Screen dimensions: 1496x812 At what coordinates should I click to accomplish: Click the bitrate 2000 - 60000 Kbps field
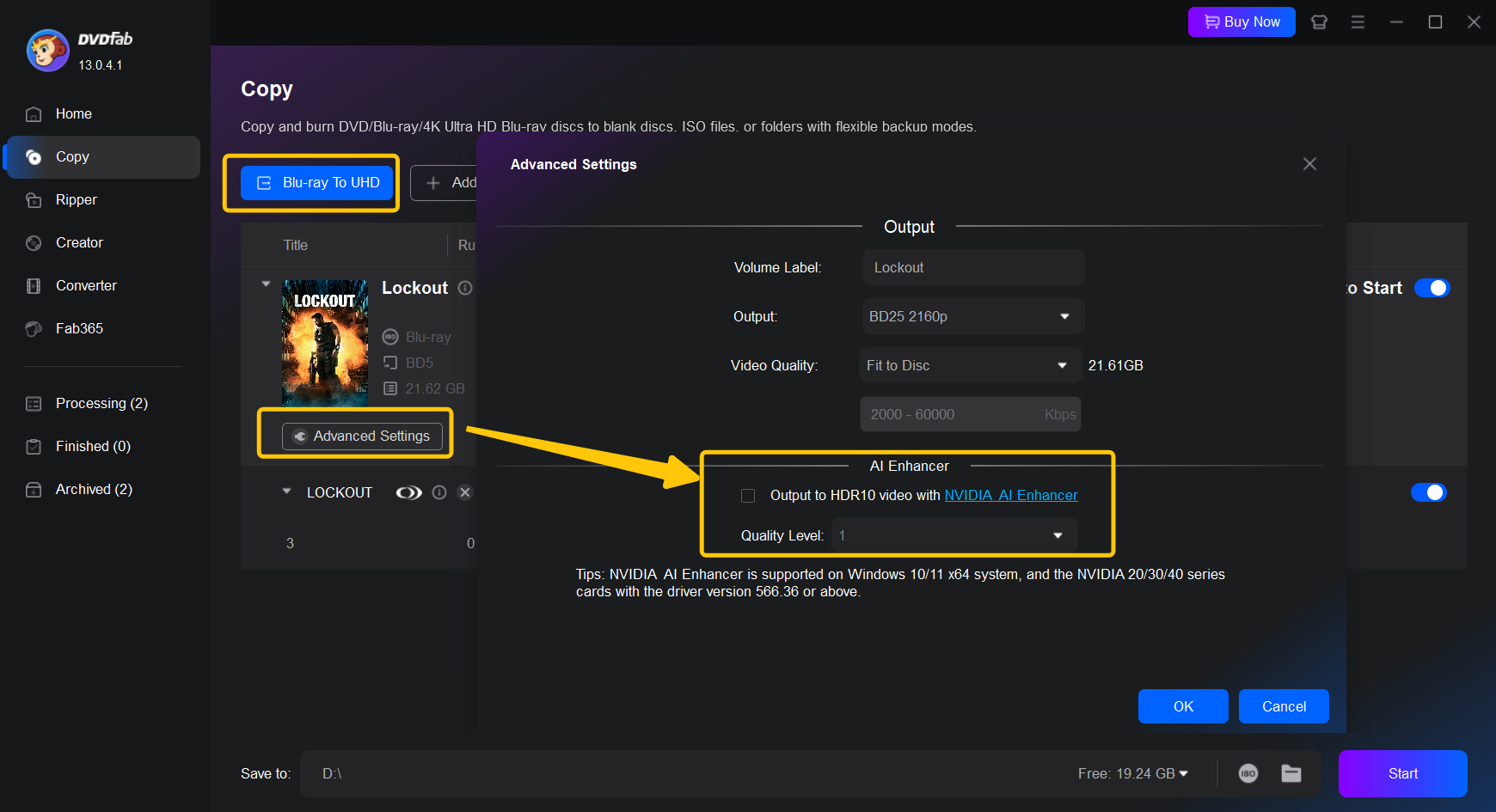(x=970, y=414)
